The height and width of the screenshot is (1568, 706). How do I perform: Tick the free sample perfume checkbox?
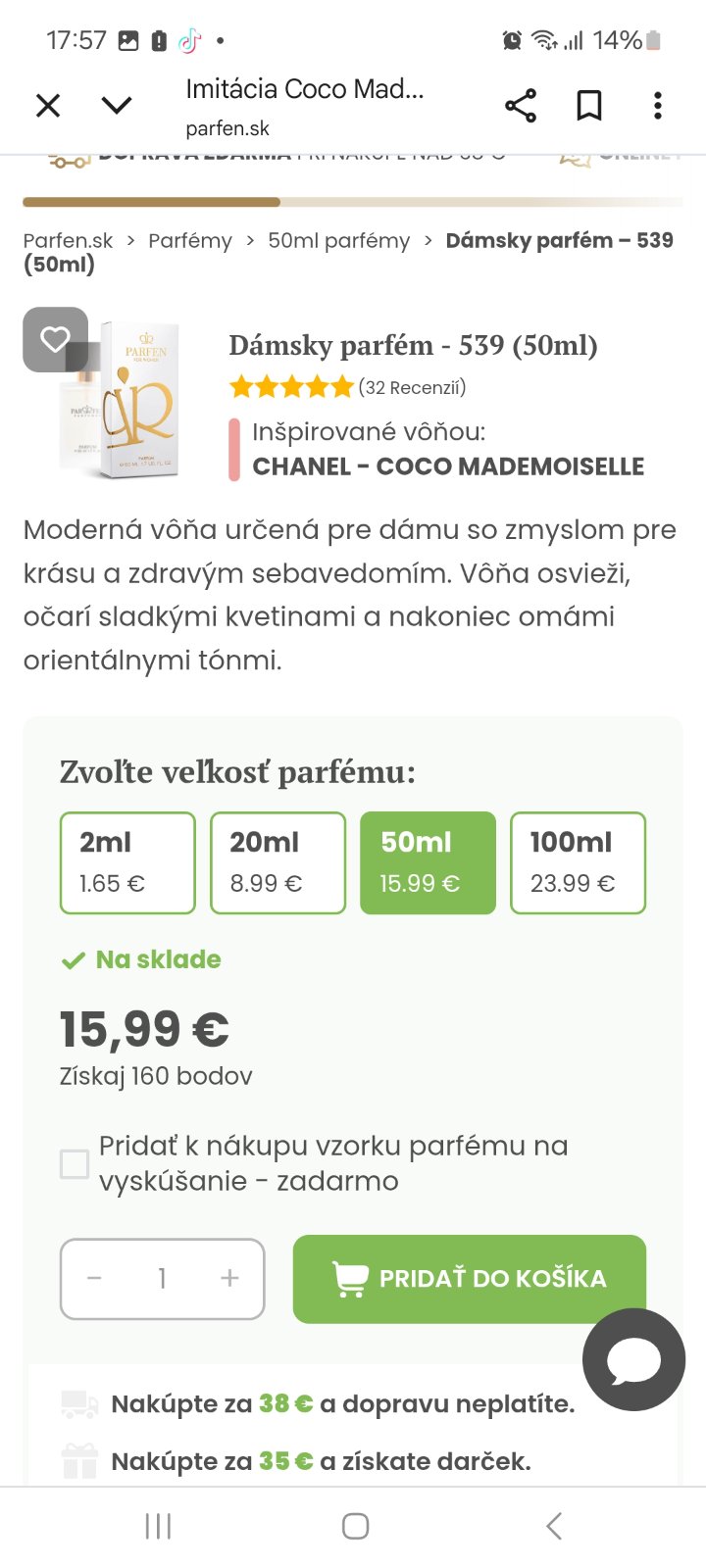click(75, 1163)
